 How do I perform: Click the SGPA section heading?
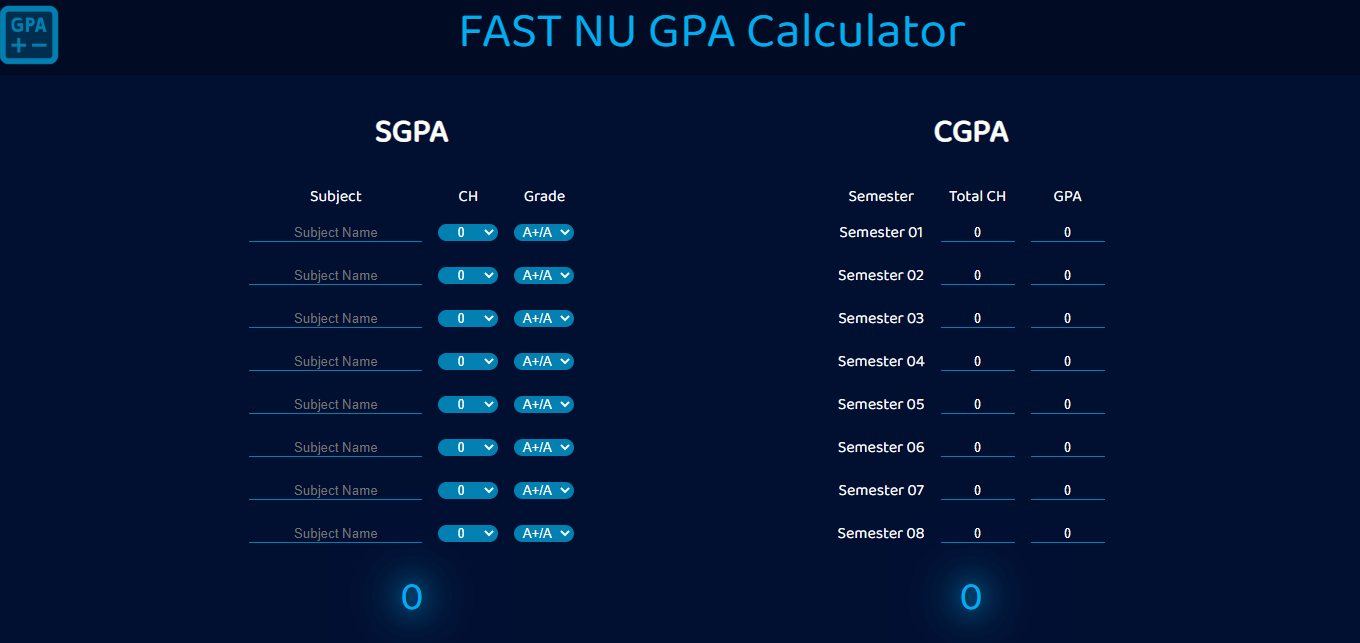[x=411, y=131]
